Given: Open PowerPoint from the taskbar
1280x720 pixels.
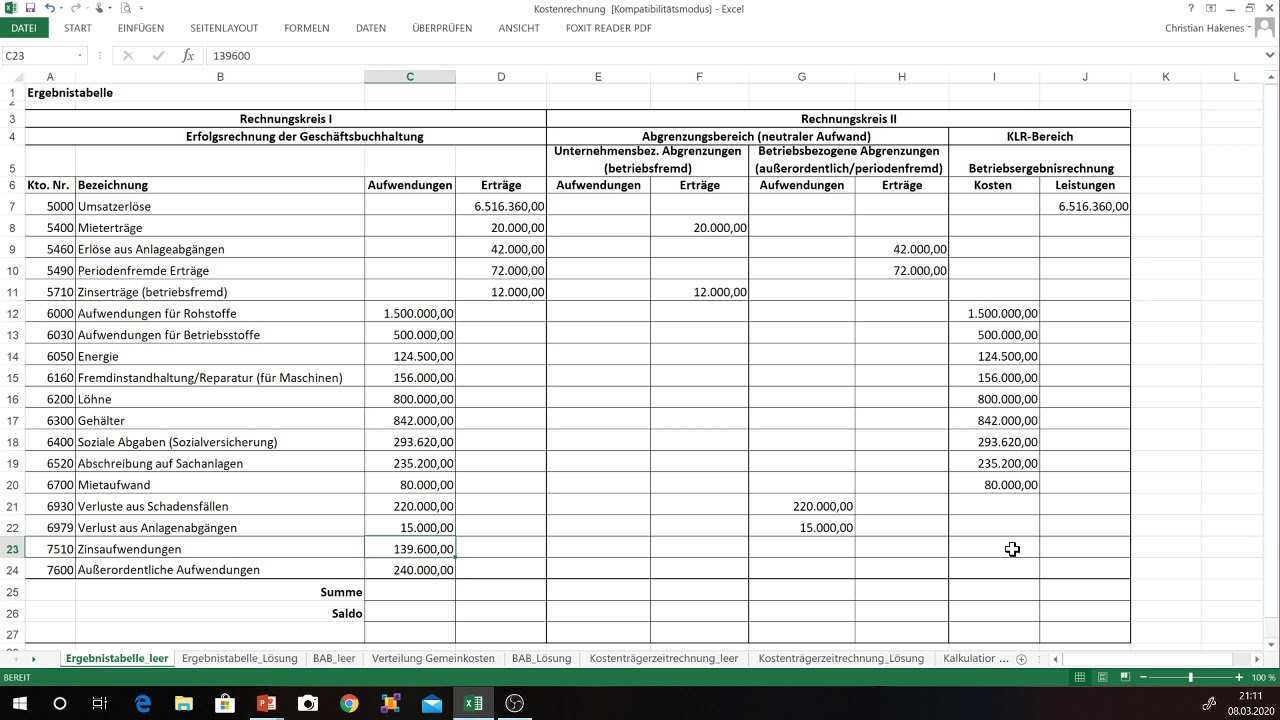Looking at the screenshot, I should tap(266, 704).
